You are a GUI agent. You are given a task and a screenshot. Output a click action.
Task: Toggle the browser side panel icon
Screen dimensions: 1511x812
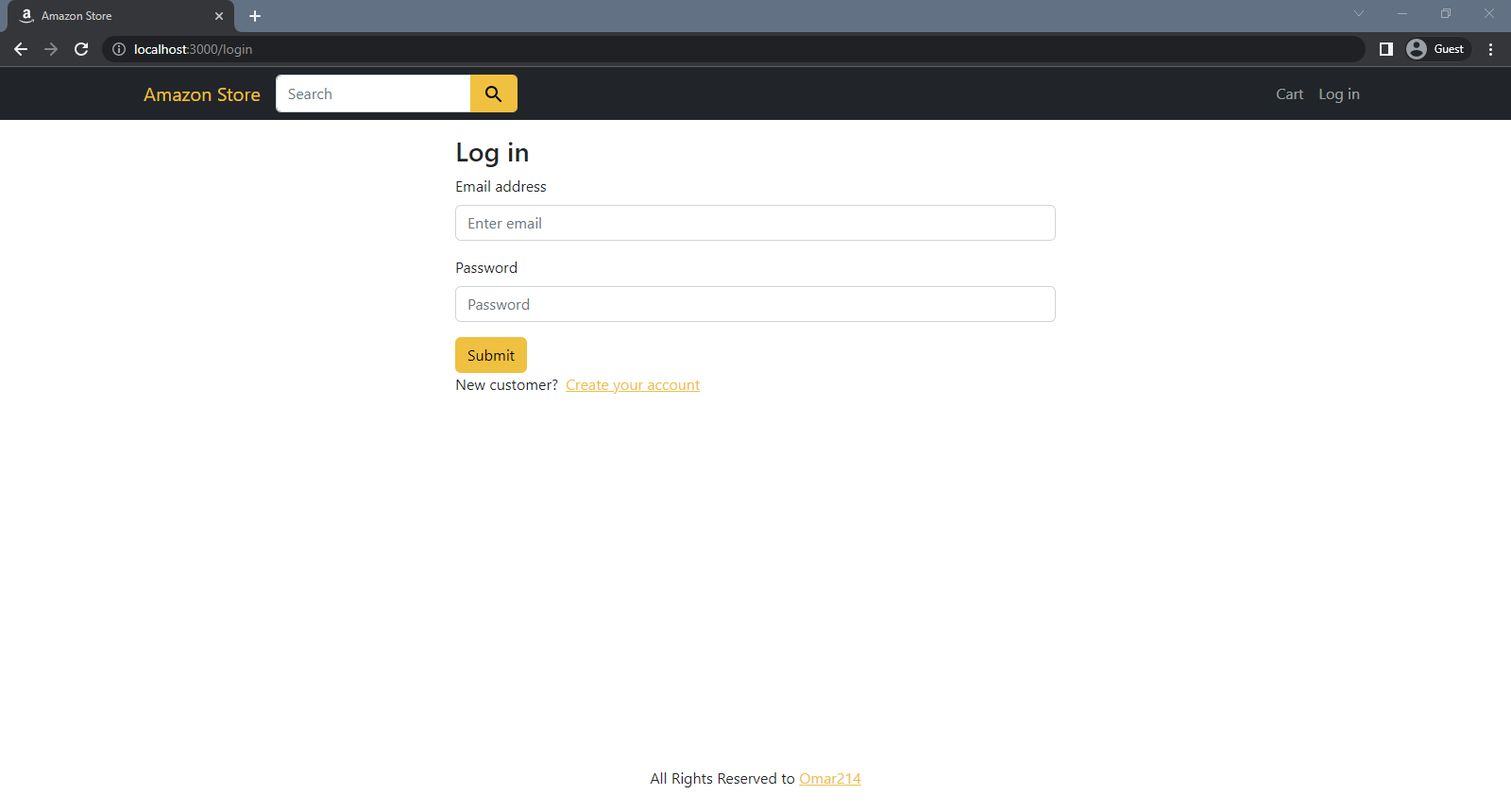[1386, 49]
